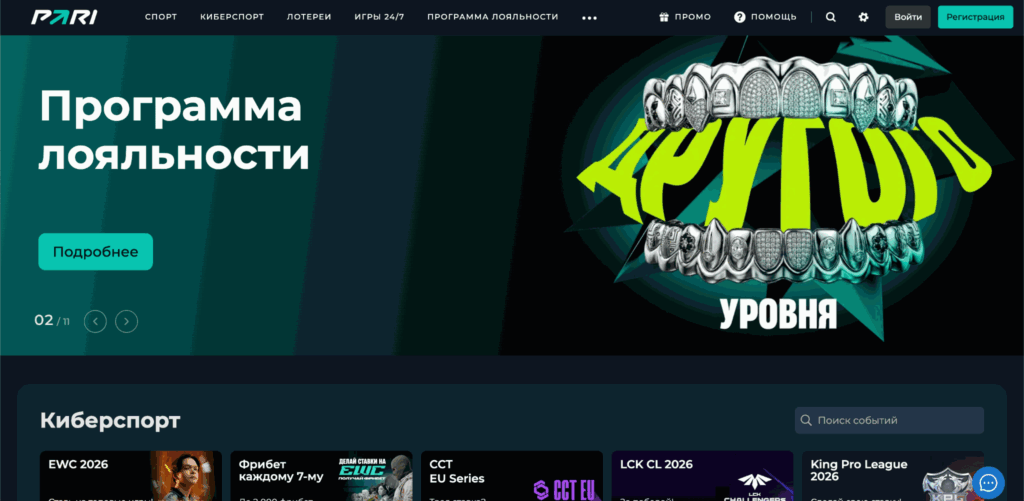
Task: Click the magnifier icon in Поиск событий field
Action: pyautogui.click(x=806, y=421)
